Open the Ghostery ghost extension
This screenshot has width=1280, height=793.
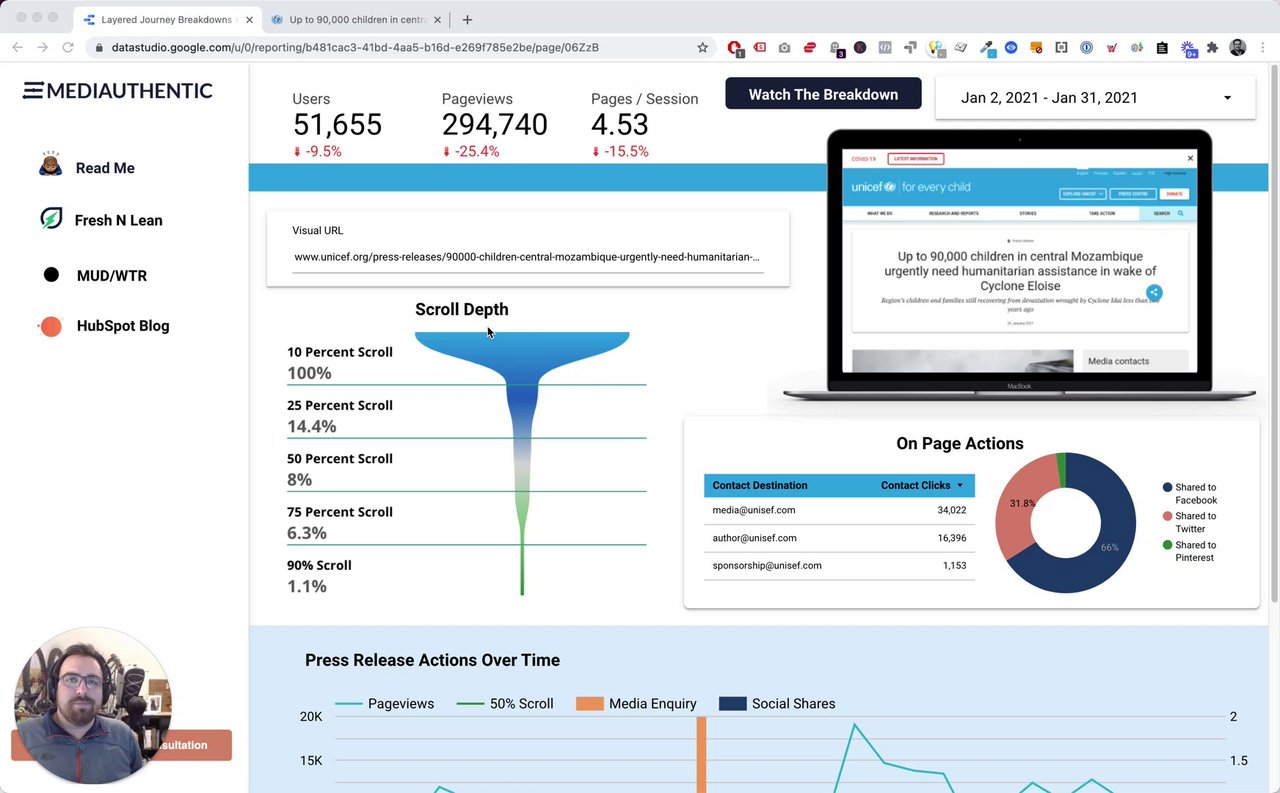pyautogui.click(x=835, y=48)
